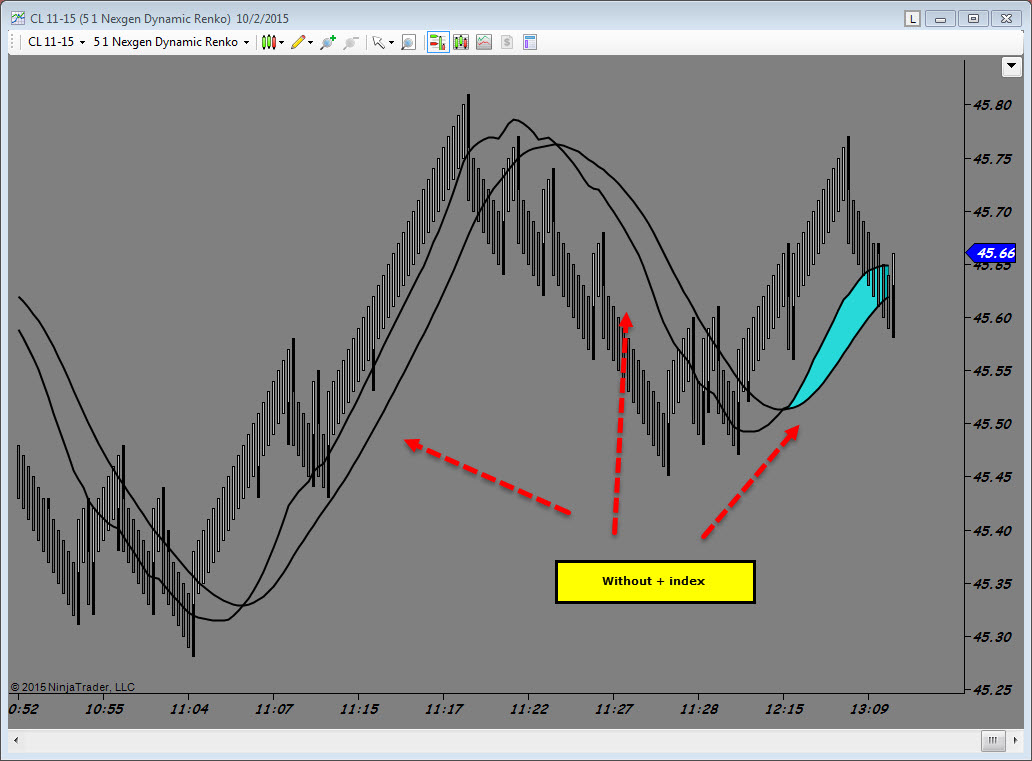Click the chart window icon in title bar

[18, 18]
